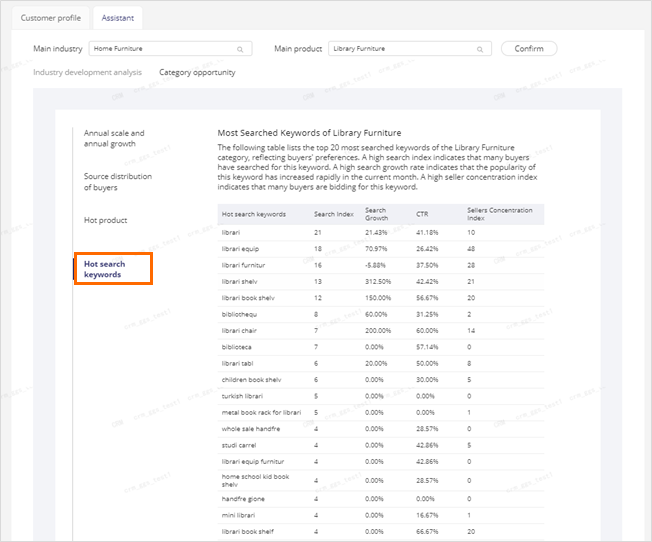Select the keyword 'whole sale handfre'
The width and height of the screenshot is (652, 542).
pyautogui.click(x=251, y=429)
